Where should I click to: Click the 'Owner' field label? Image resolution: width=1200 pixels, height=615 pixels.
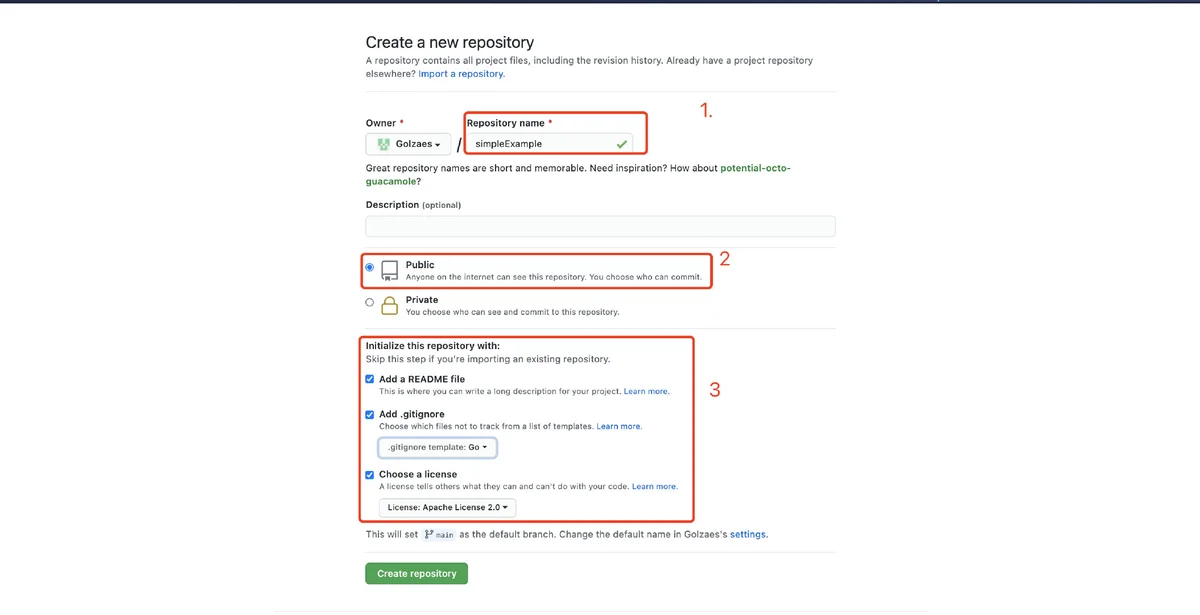point(381,123)
